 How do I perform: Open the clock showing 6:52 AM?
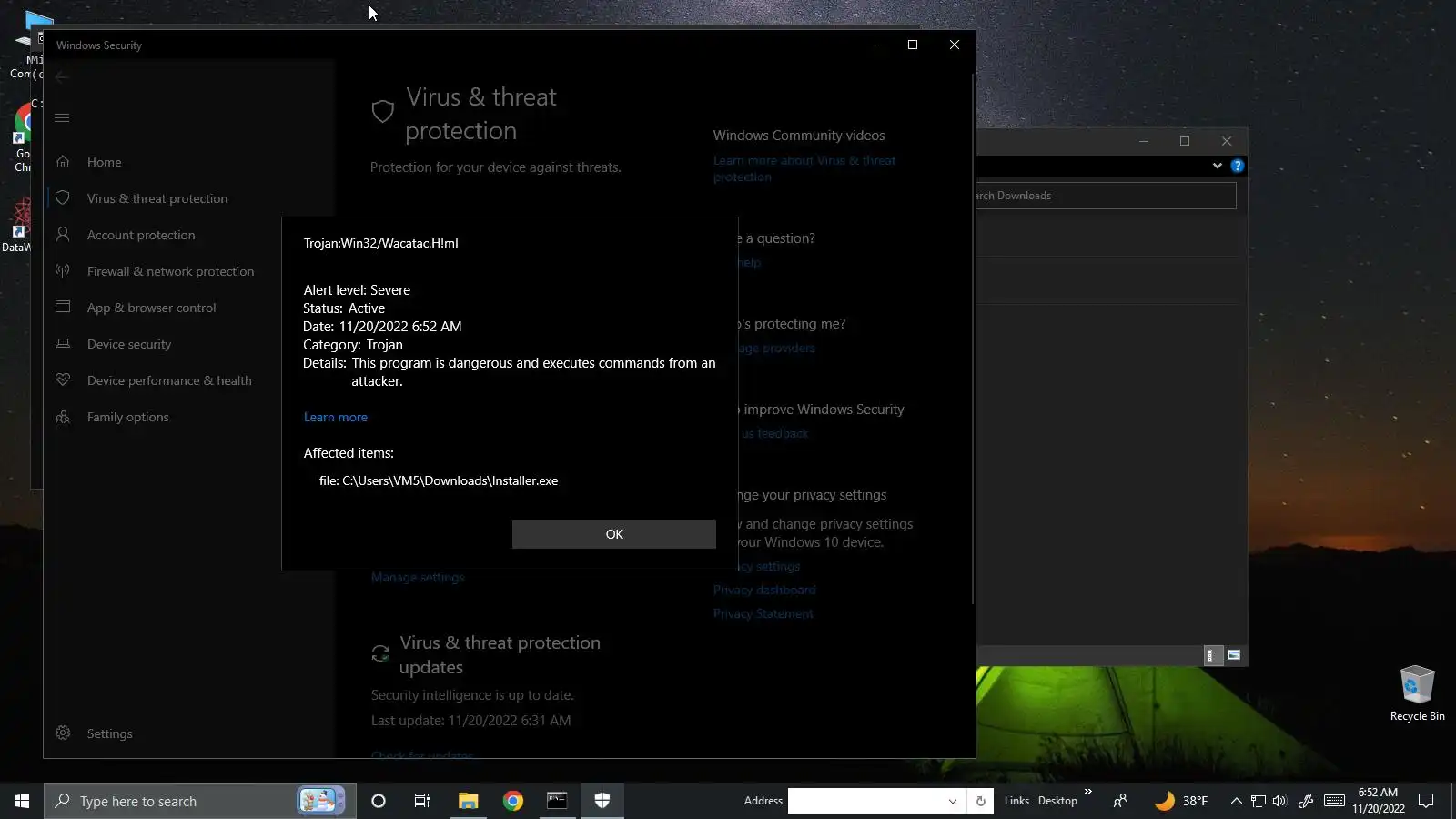click(x=1378, y=801)
